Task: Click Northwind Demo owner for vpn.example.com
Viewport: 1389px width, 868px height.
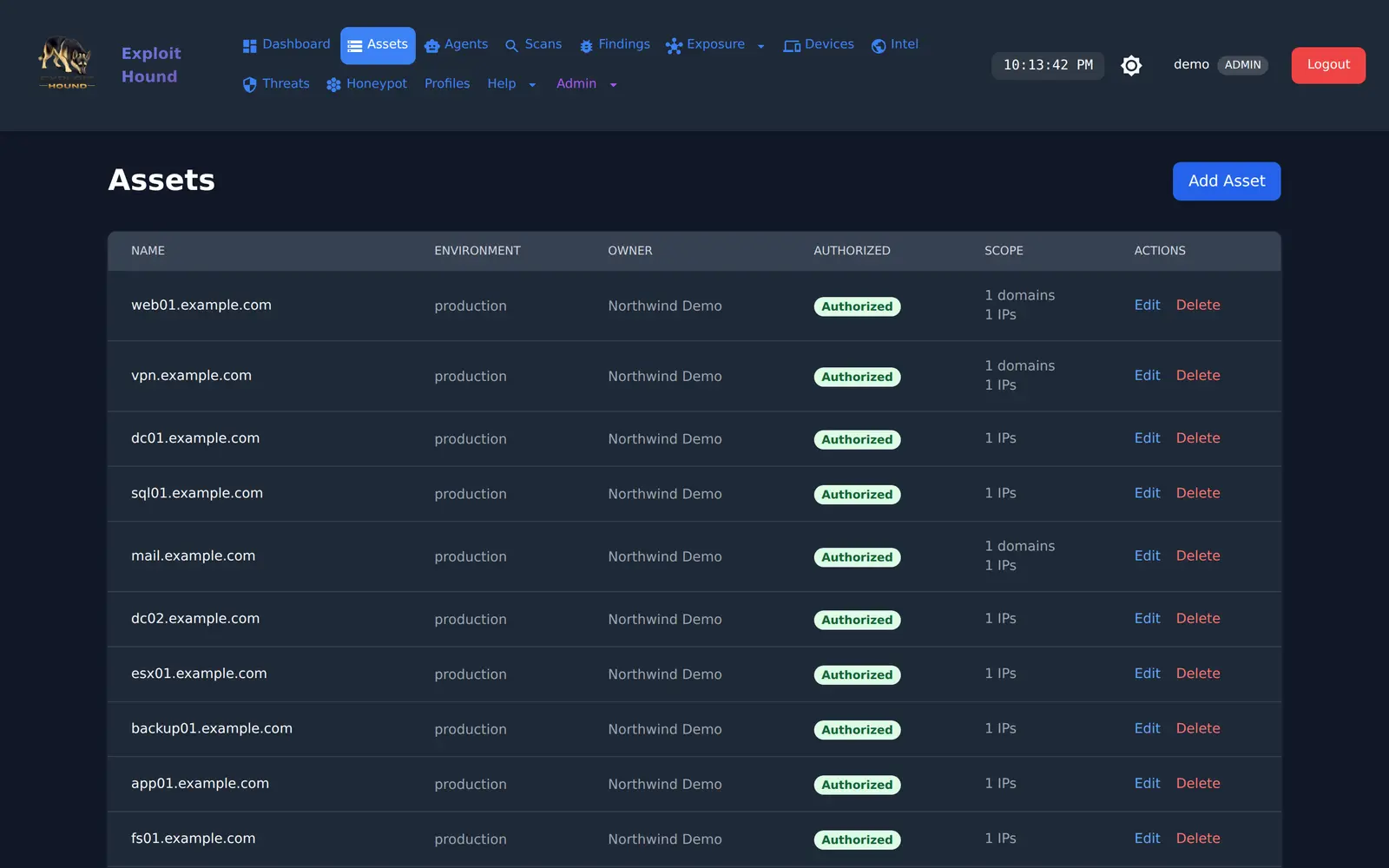Action: pos(665,377)
